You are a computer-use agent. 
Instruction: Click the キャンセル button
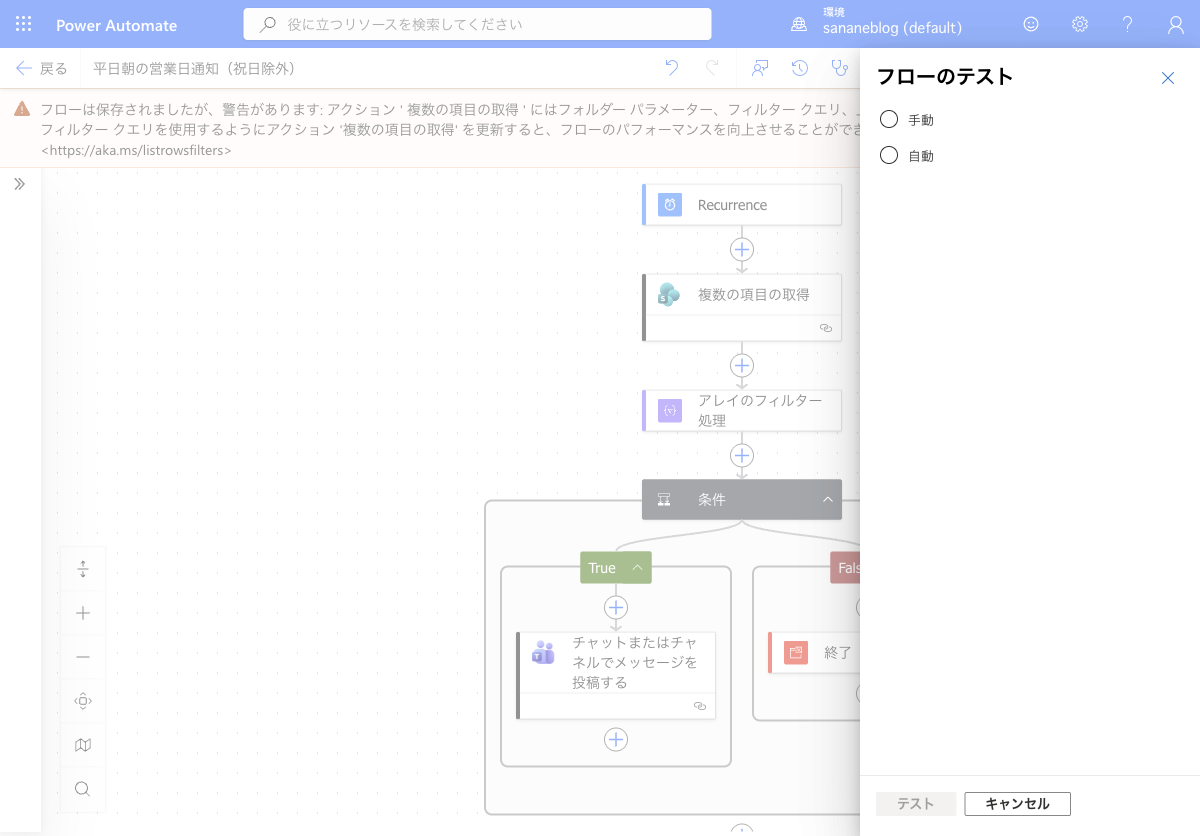(1017, 804)
